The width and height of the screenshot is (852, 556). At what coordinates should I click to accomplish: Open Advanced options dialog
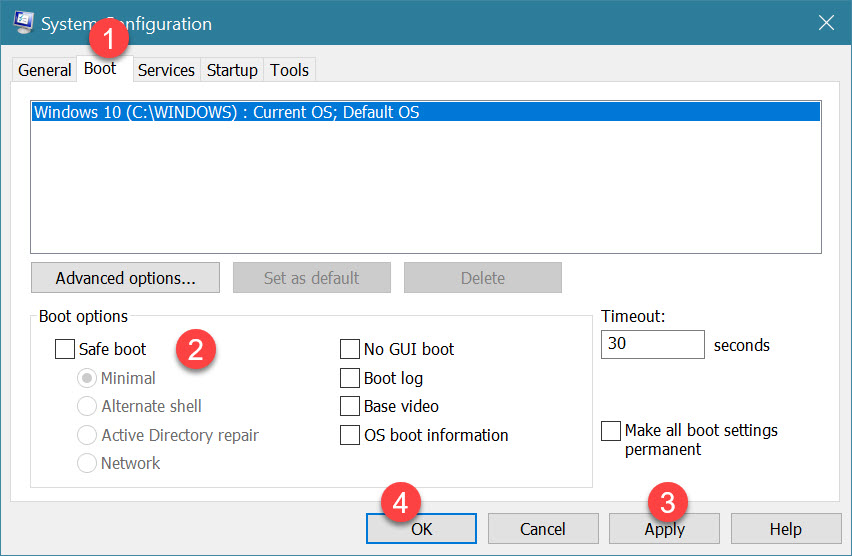(125, 278)
